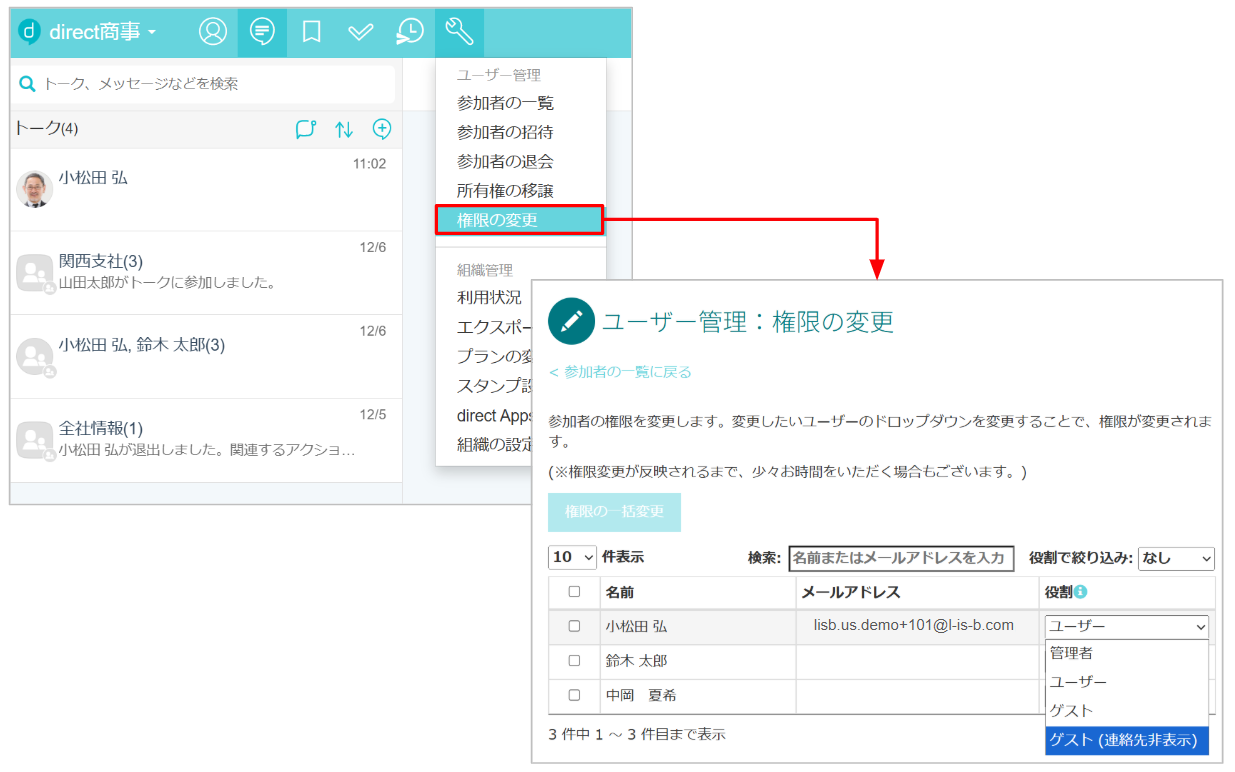Open the contacts person icon in header

point(213,32)
